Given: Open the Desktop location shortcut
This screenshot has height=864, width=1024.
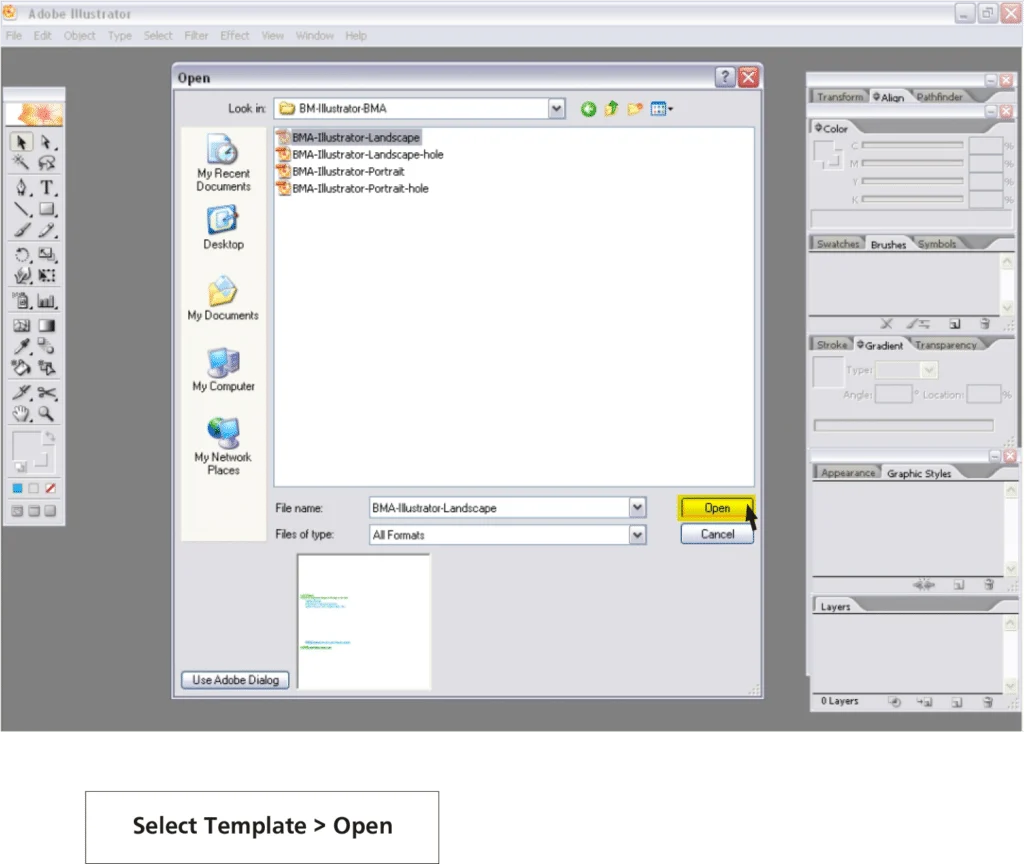Looking at the screenshot, I should pyautogui.click(x=223, y=228).
